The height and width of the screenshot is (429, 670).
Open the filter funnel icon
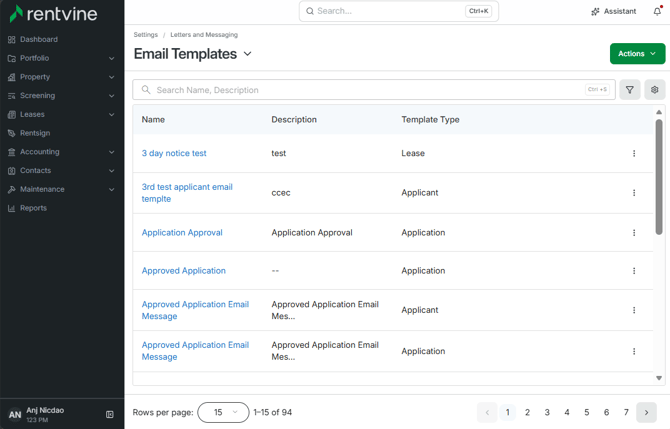pos(630,90)
